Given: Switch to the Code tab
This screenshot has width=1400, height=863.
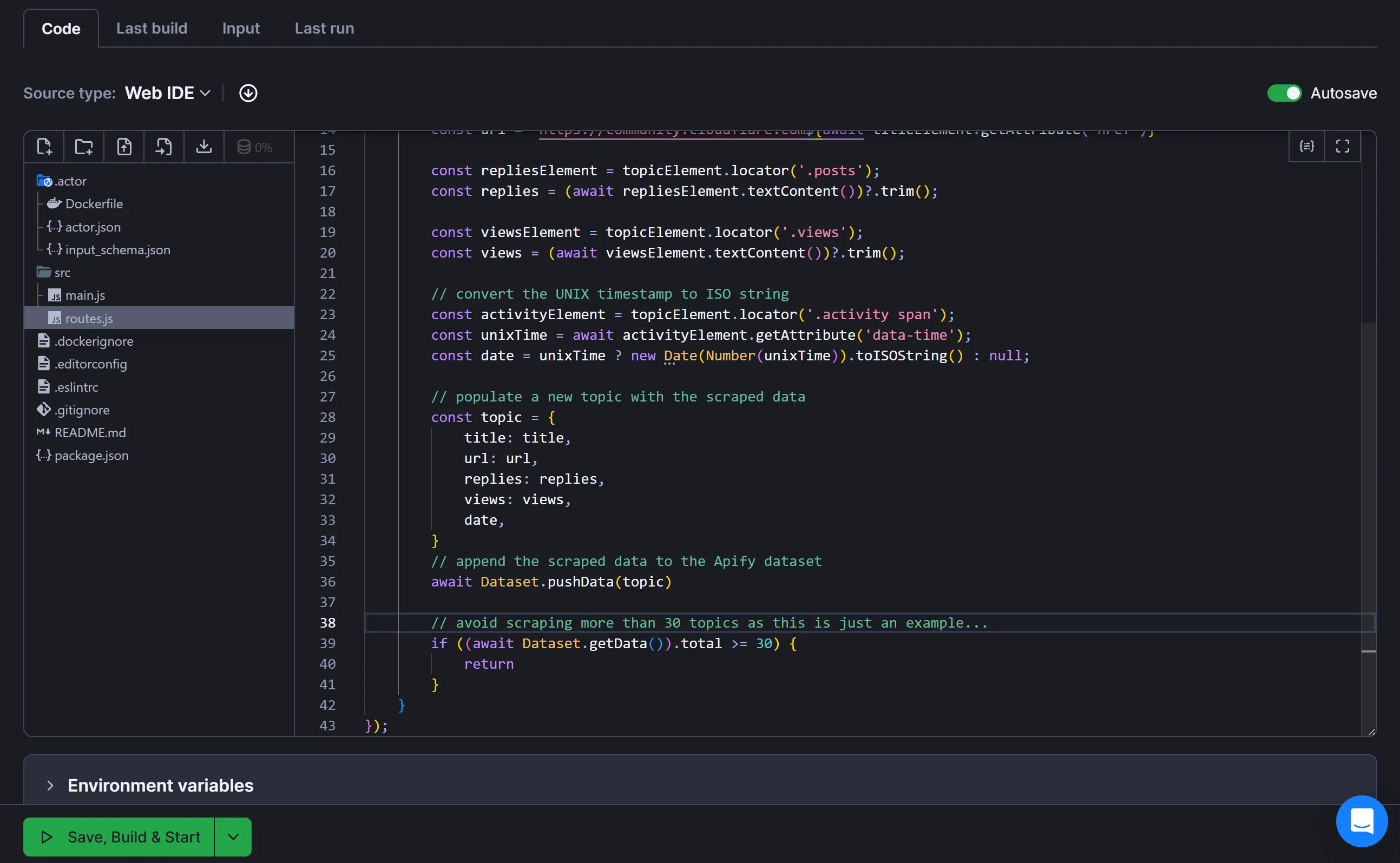Looking at the screenshot, I should (61, 29).
